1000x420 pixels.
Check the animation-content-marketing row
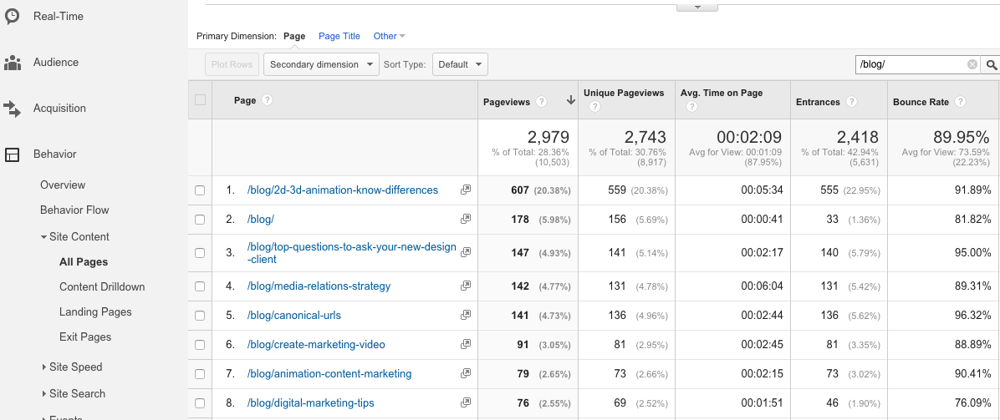point(200,374)
